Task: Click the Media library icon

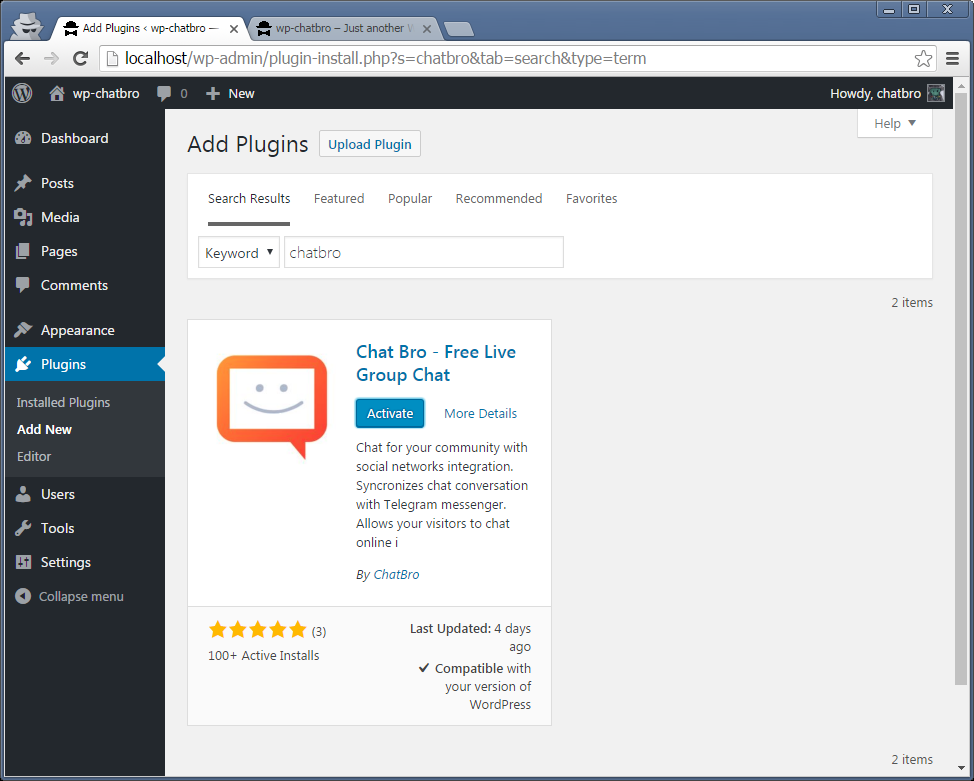Action: [x=23, y=217]
